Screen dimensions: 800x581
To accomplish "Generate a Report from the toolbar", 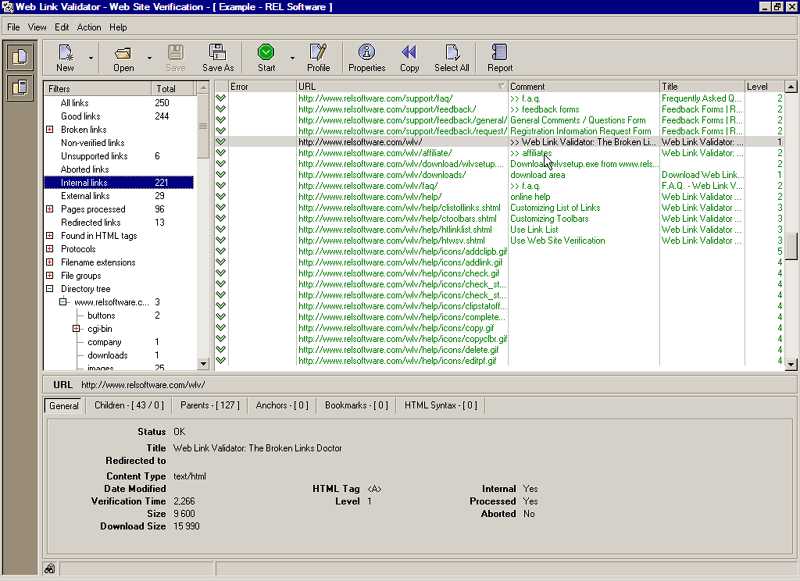I will coord(499,58).
